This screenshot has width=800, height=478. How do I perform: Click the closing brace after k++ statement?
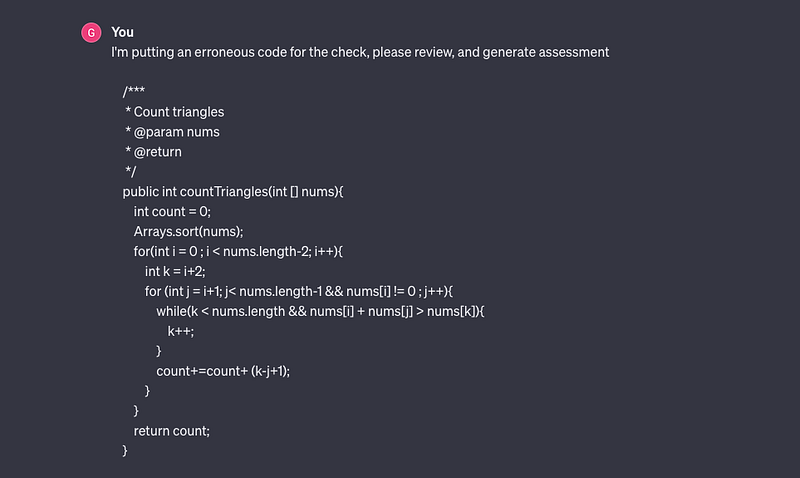tap(159, 351)
